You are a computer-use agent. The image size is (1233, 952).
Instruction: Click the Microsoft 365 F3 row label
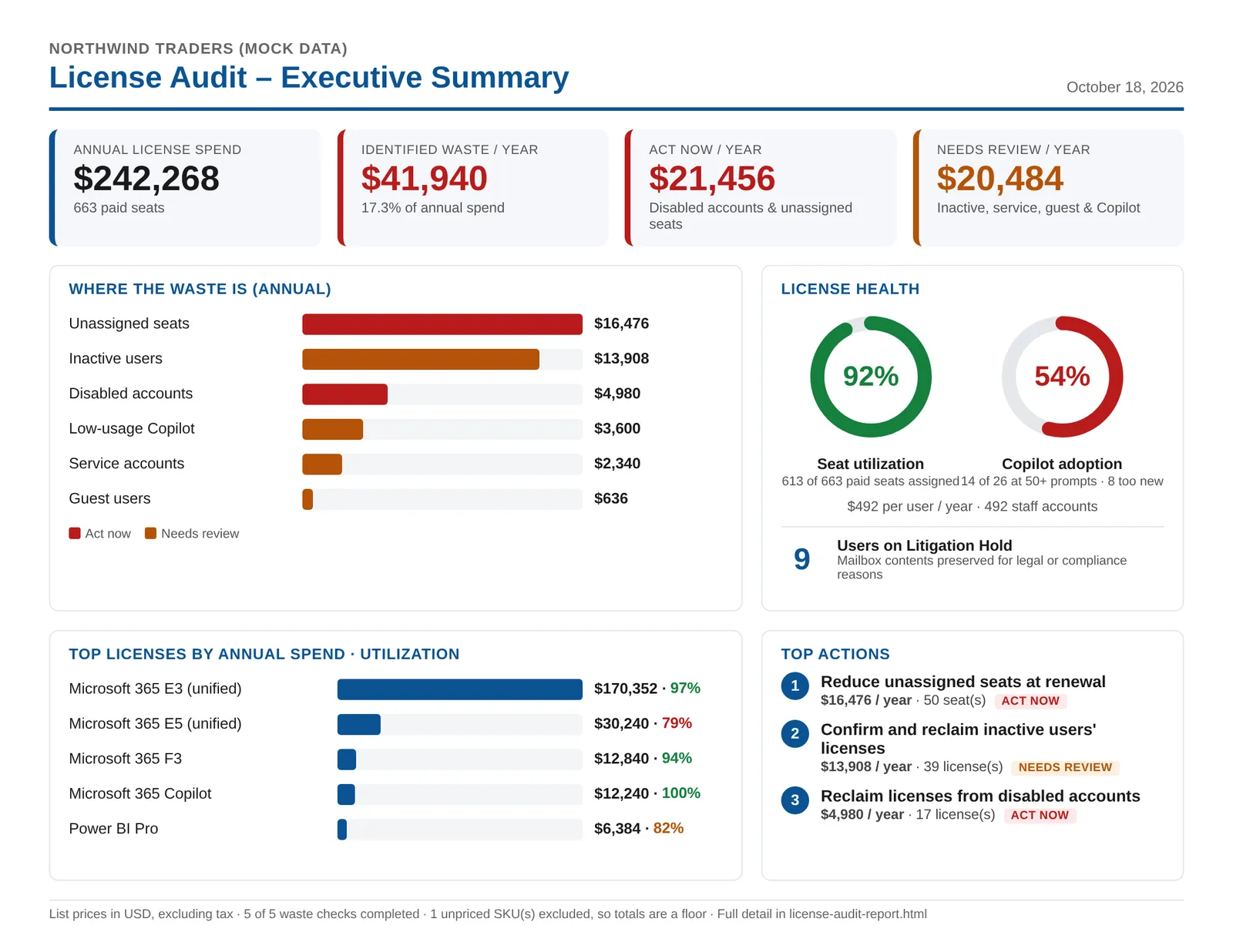[x=125, y=759]
